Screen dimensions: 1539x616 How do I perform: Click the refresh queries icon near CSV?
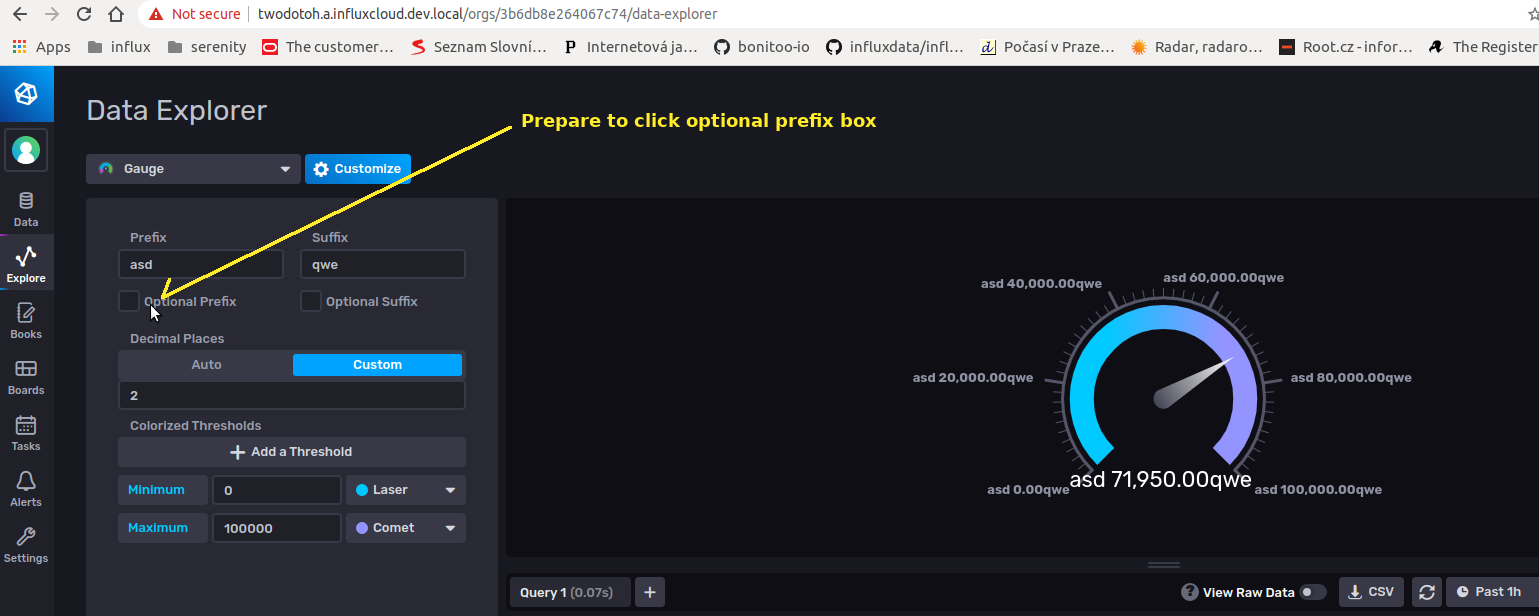pyautogui.click(x=1427, y=592)
